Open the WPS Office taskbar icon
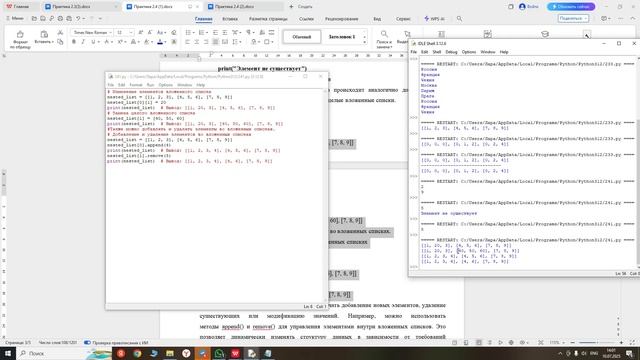 coord(235,353)
